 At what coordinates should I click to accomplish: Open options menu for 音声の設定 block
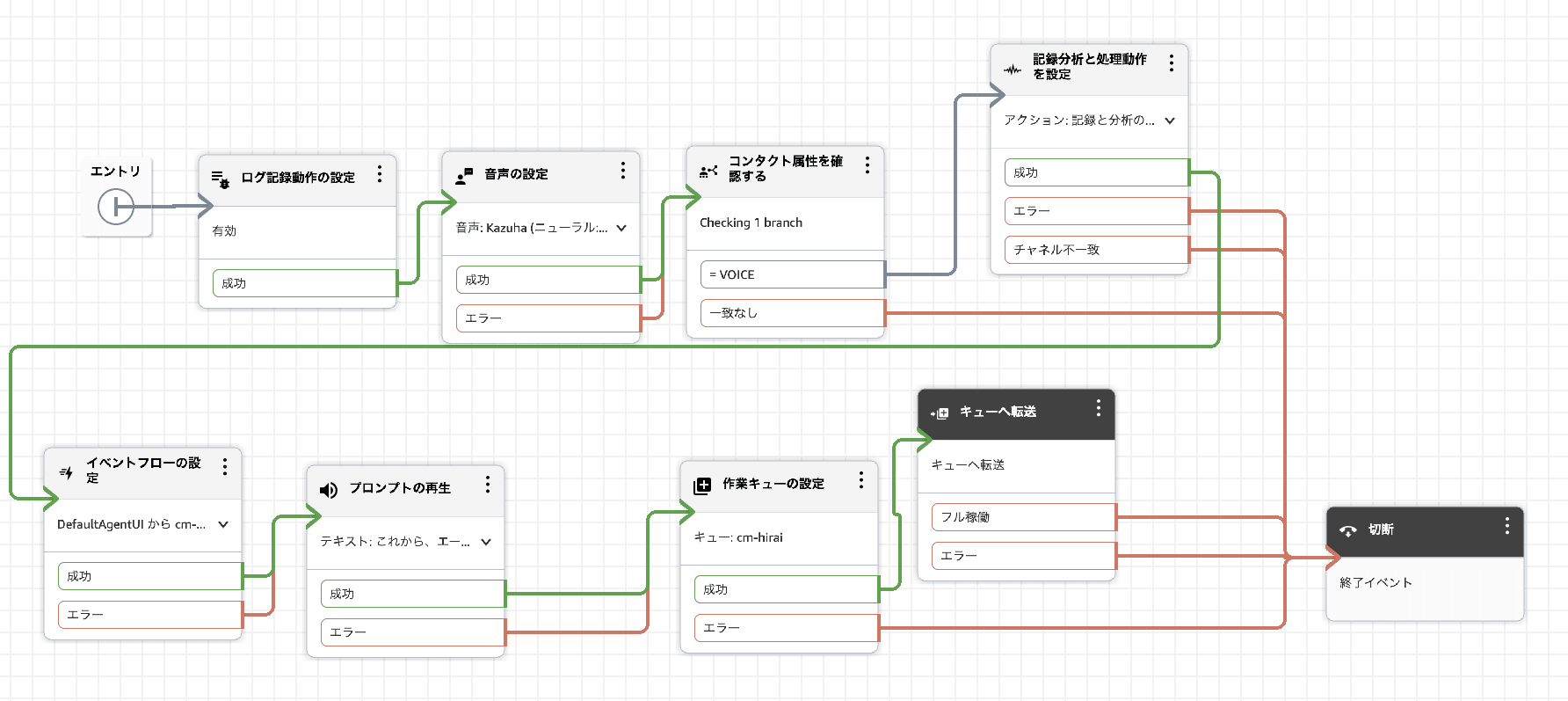point(623,171)
